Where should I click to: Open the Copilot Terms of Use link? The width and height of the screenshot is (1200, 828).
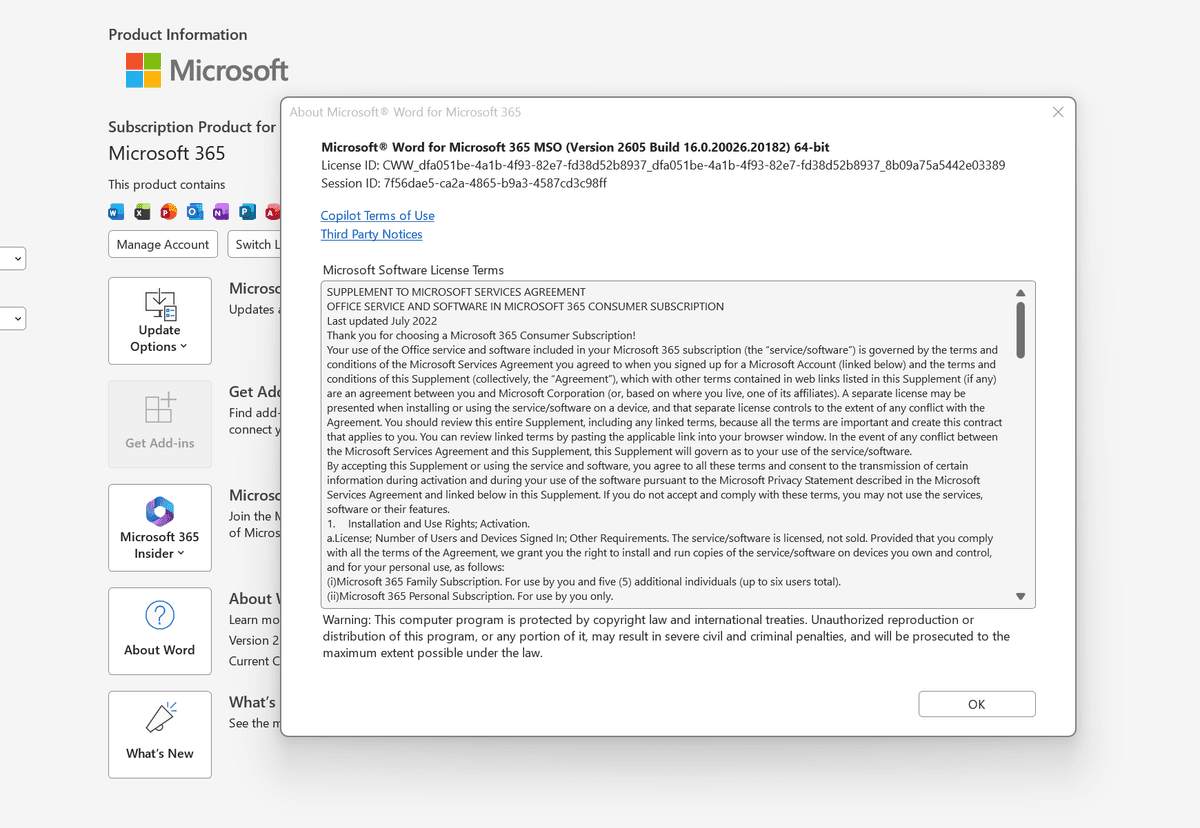tap(377, 215)
